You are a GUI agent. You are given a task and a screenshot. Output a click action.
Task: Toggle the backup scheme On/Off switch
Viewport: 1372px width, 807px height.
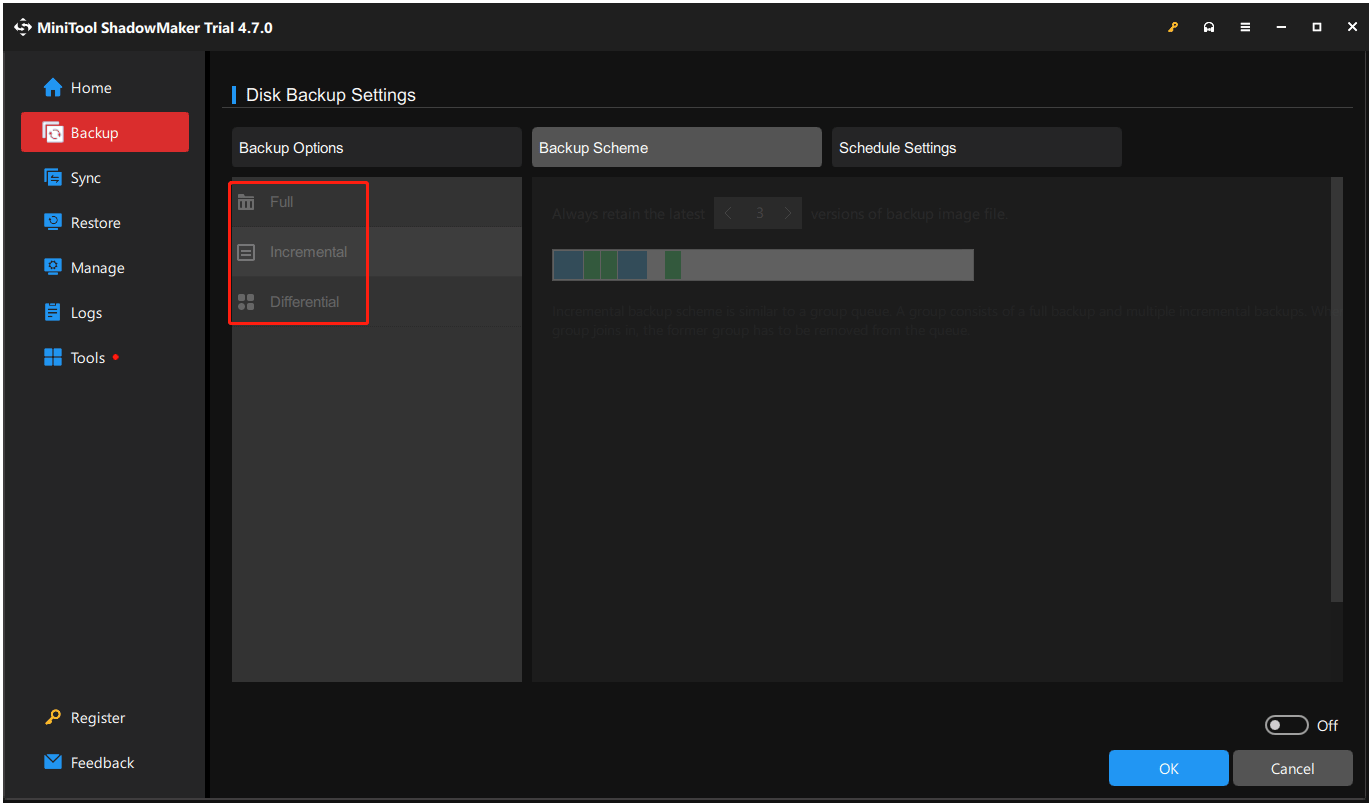(1287, 725)
